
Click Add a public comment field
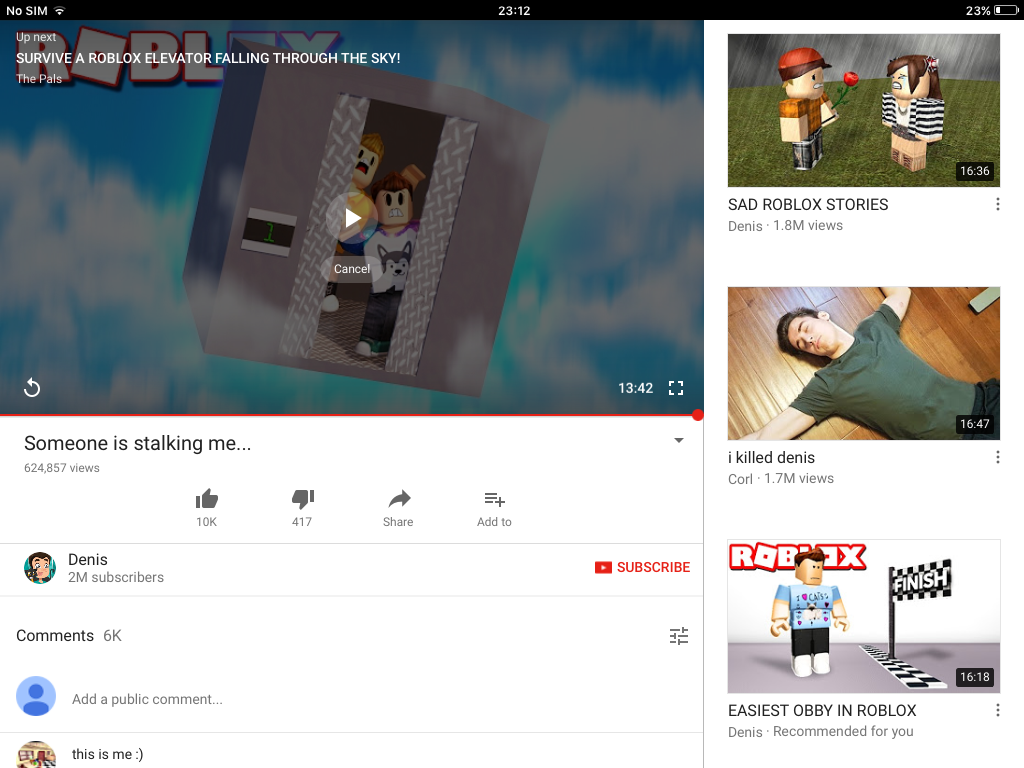[x=147, y=699]
